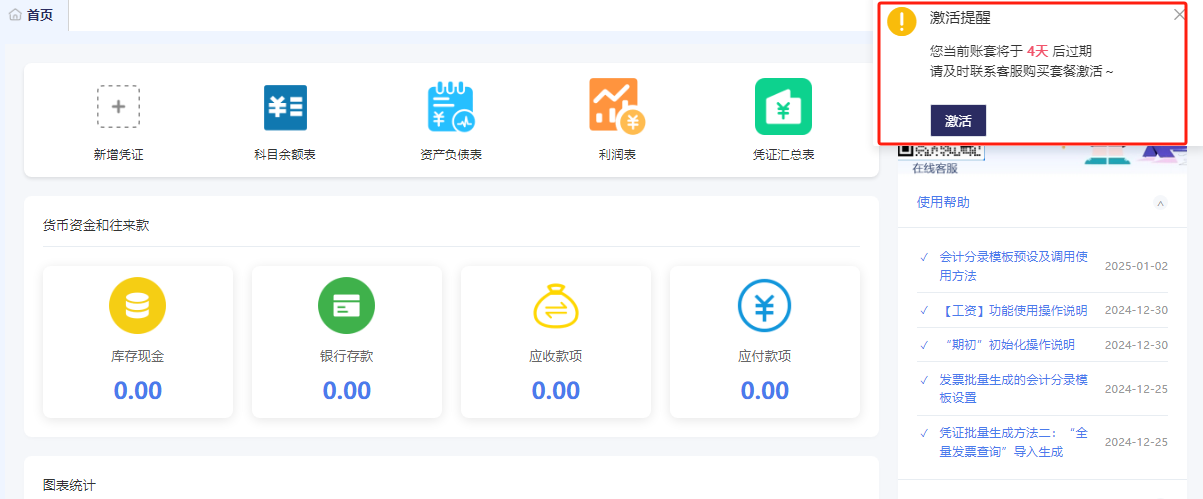Click the 库存现金 card label
Image resolution: width=1203 pixels, height=499 pixels.
[137, 356]
